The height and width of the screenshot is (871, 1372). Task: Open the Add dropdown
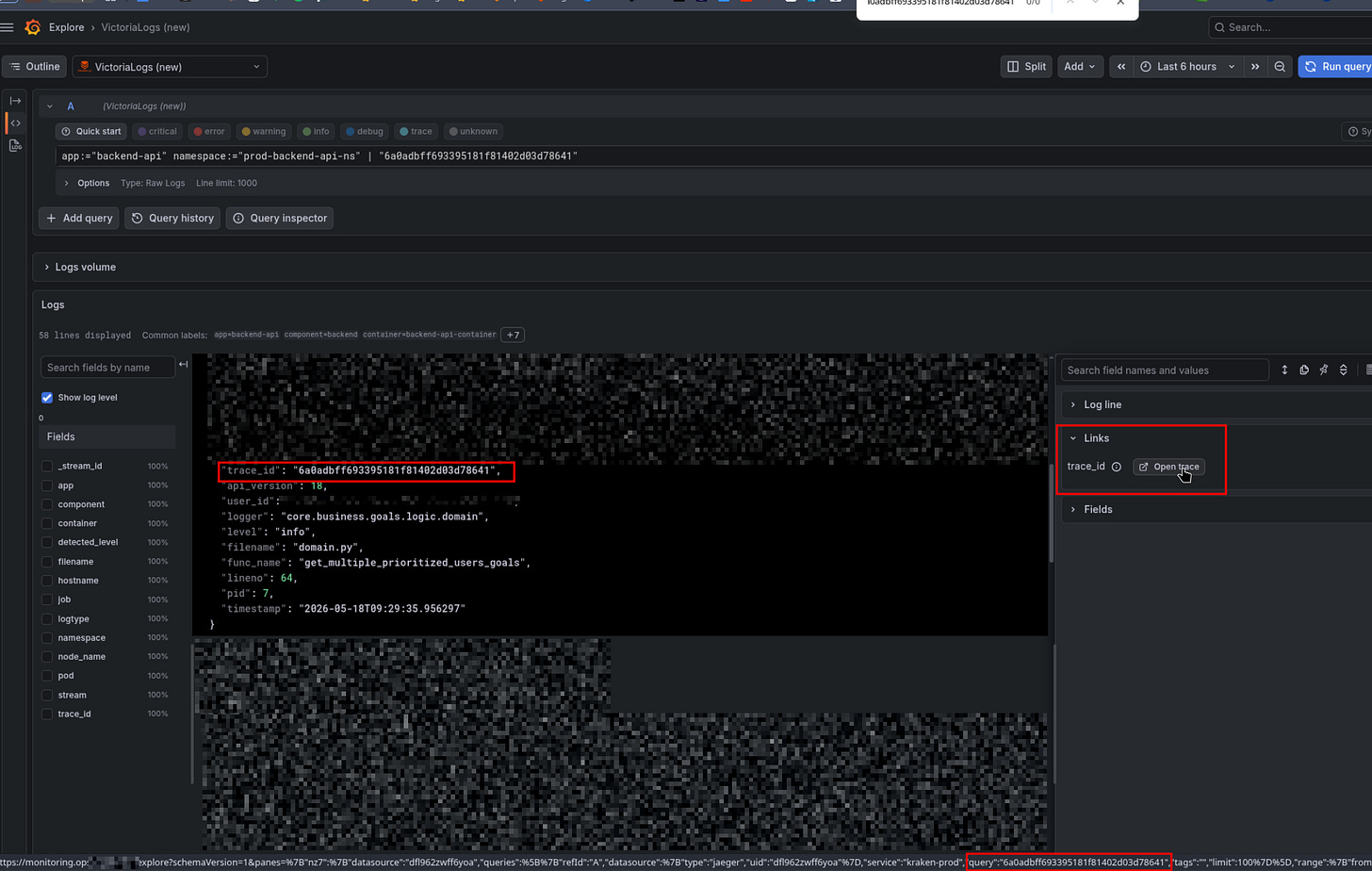point(1079,67)
